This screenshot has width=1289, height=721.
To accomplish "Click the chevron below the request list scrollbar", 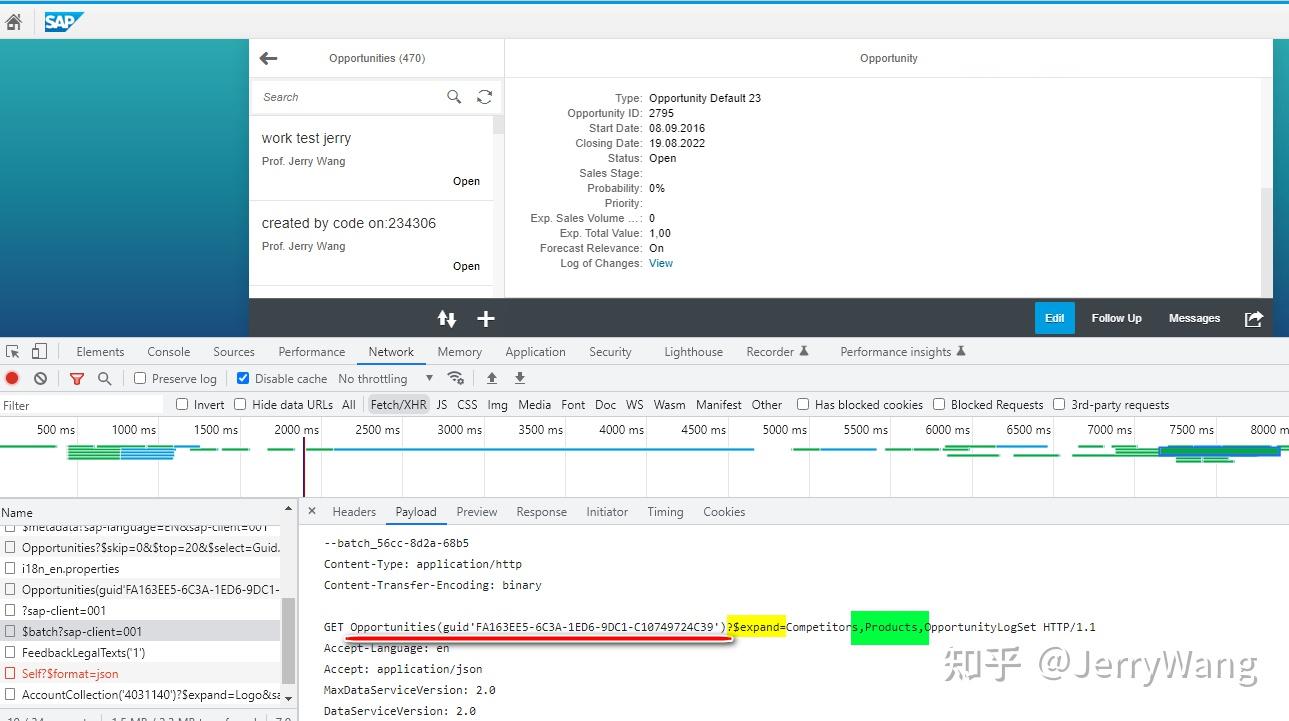I will (289, 696).
